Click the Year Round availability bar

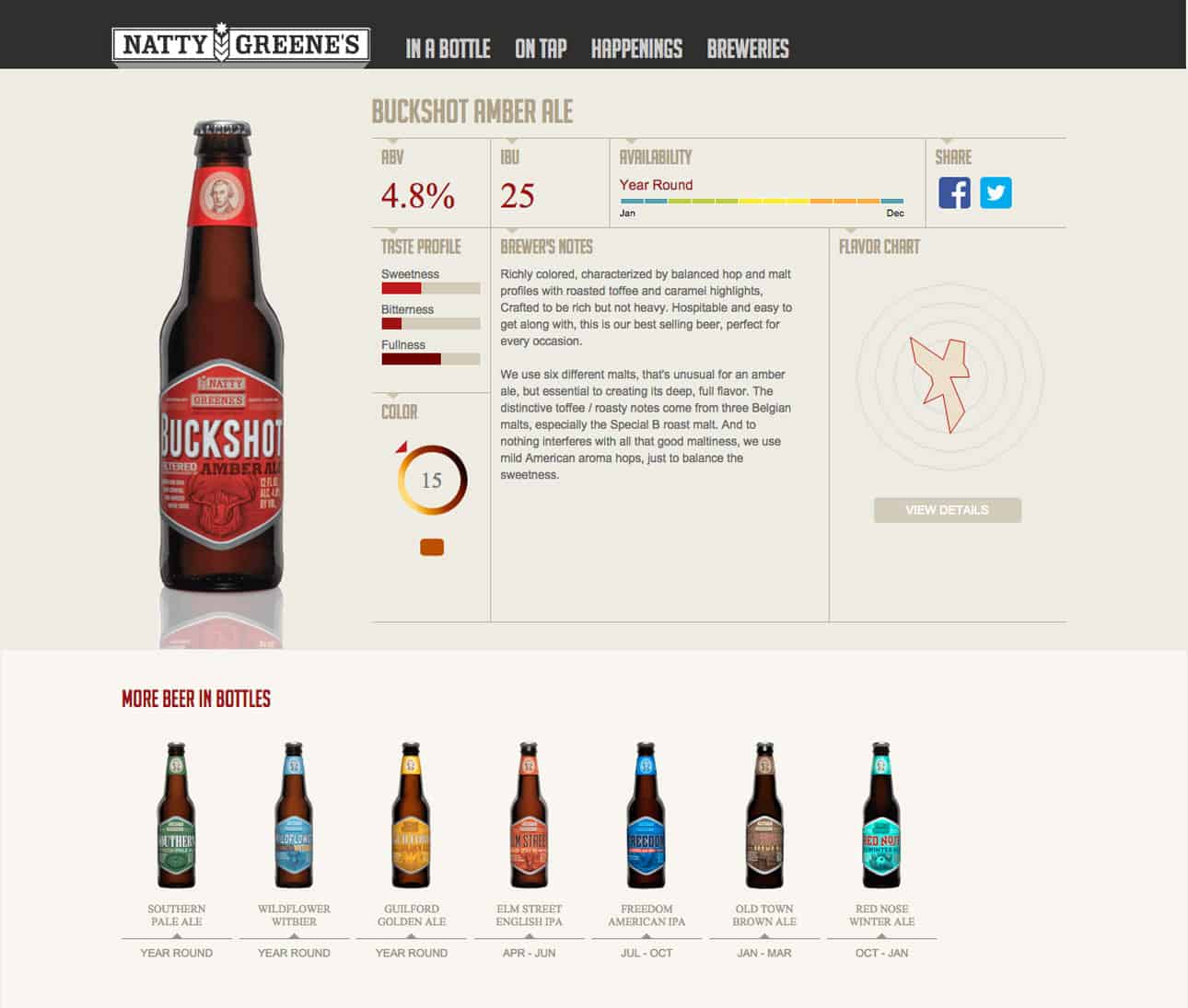[762, 201]
